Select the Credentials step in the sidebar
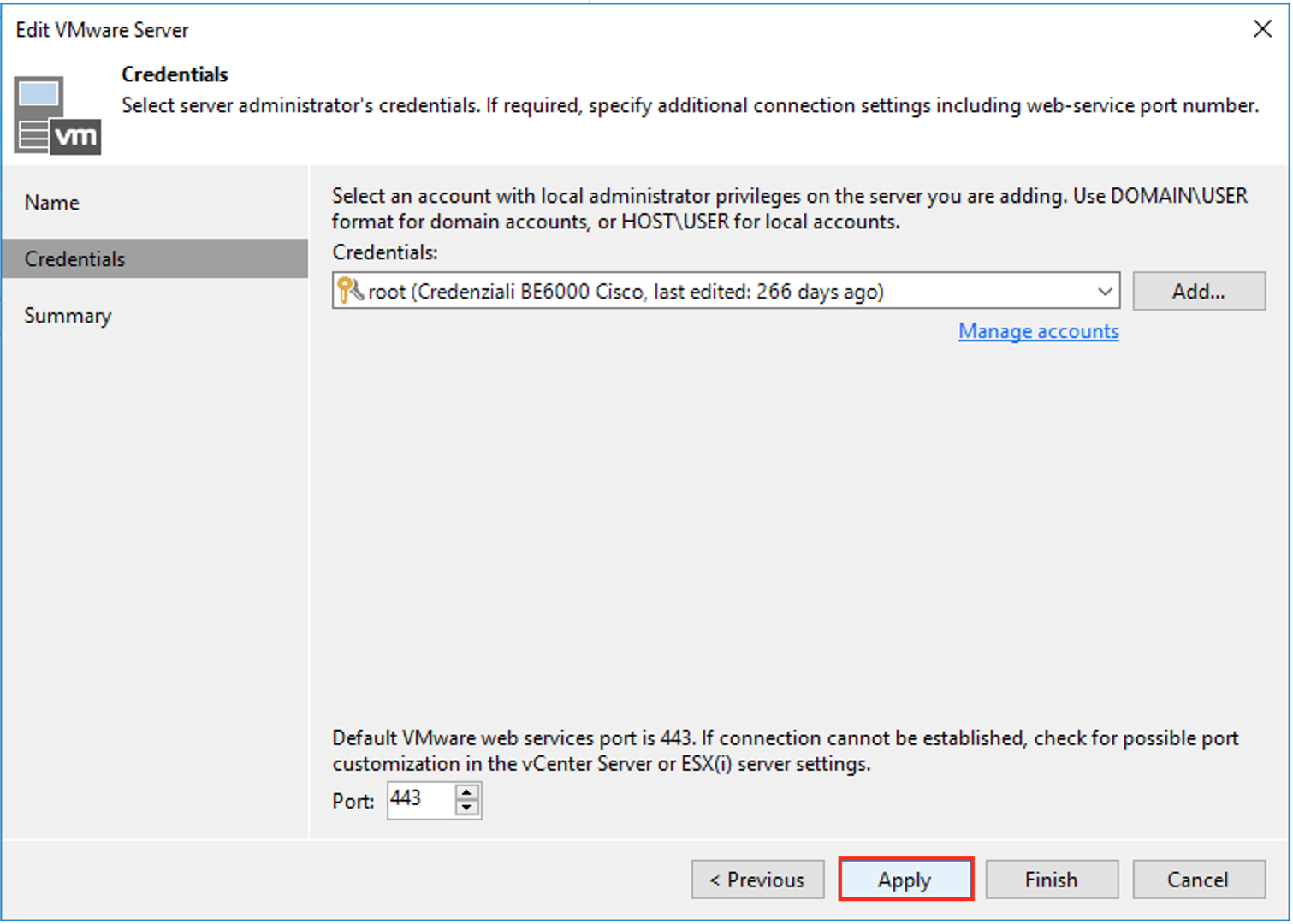Viewport: 1293px width, 924px height. pos(75,258)
